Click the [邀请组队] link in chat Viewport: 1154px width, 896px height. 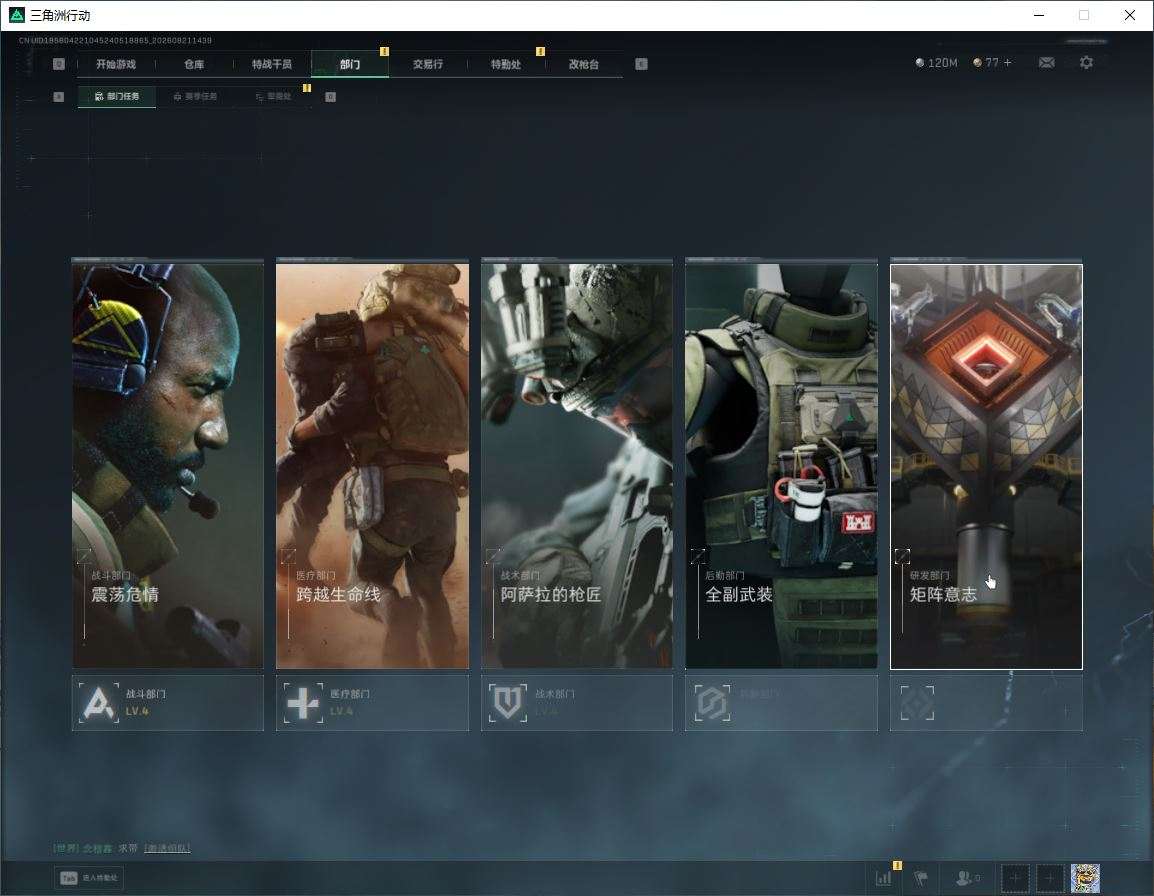(x=167, y=848)
